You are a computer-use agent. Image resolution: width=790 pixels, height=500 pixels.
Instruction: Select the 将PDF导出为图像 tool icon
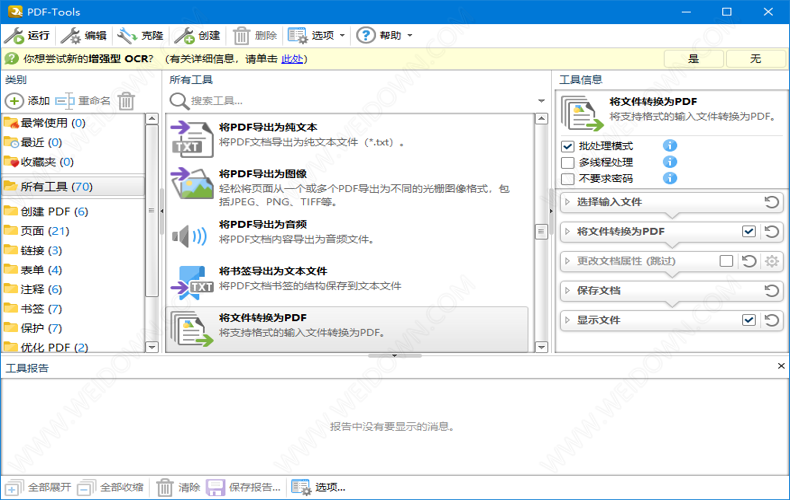coord(191,184)
